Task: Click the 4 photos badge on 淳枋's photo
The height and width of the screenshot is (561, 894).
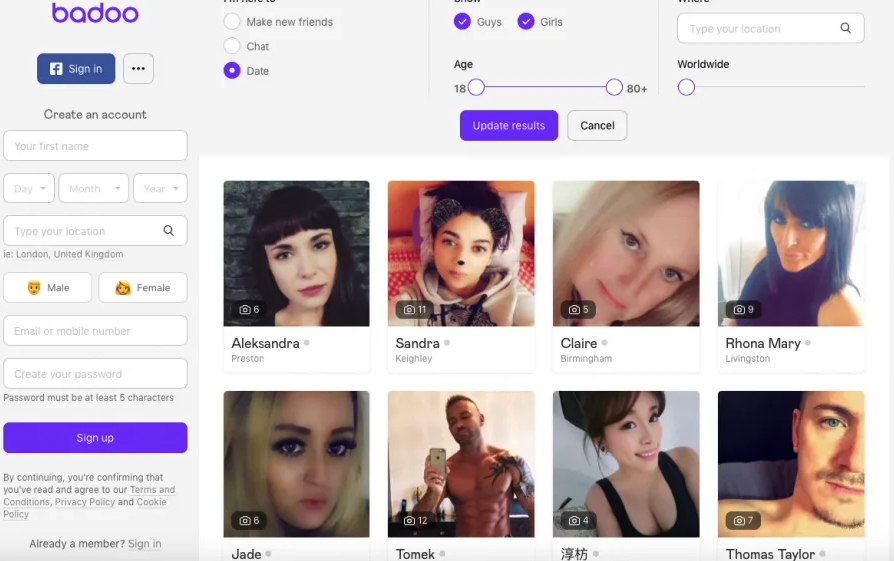Action: pos(578,520)
